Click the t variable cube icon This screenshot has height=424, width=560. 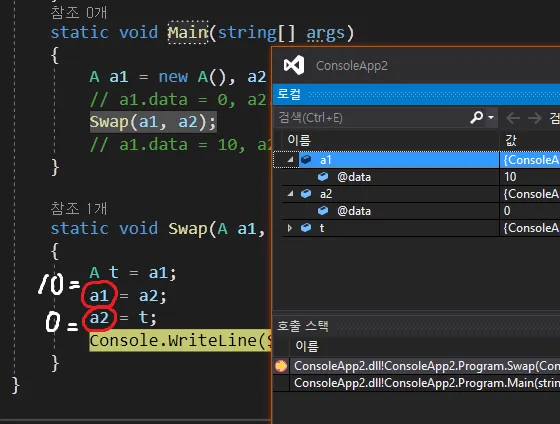click(x=306, y=228)
